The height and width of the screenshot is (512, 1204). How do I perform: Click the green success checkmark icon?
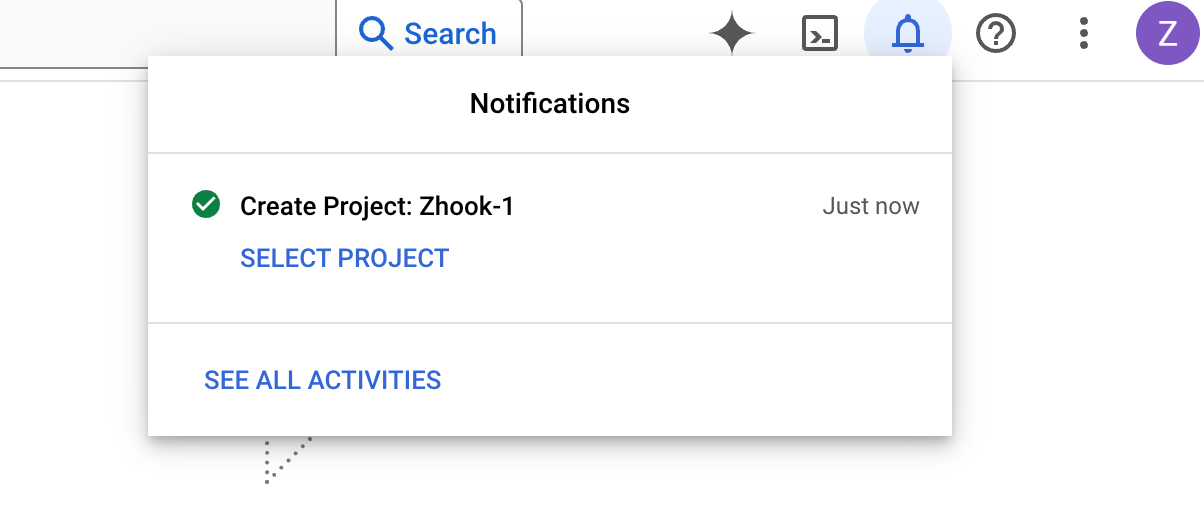coord(206,205)
